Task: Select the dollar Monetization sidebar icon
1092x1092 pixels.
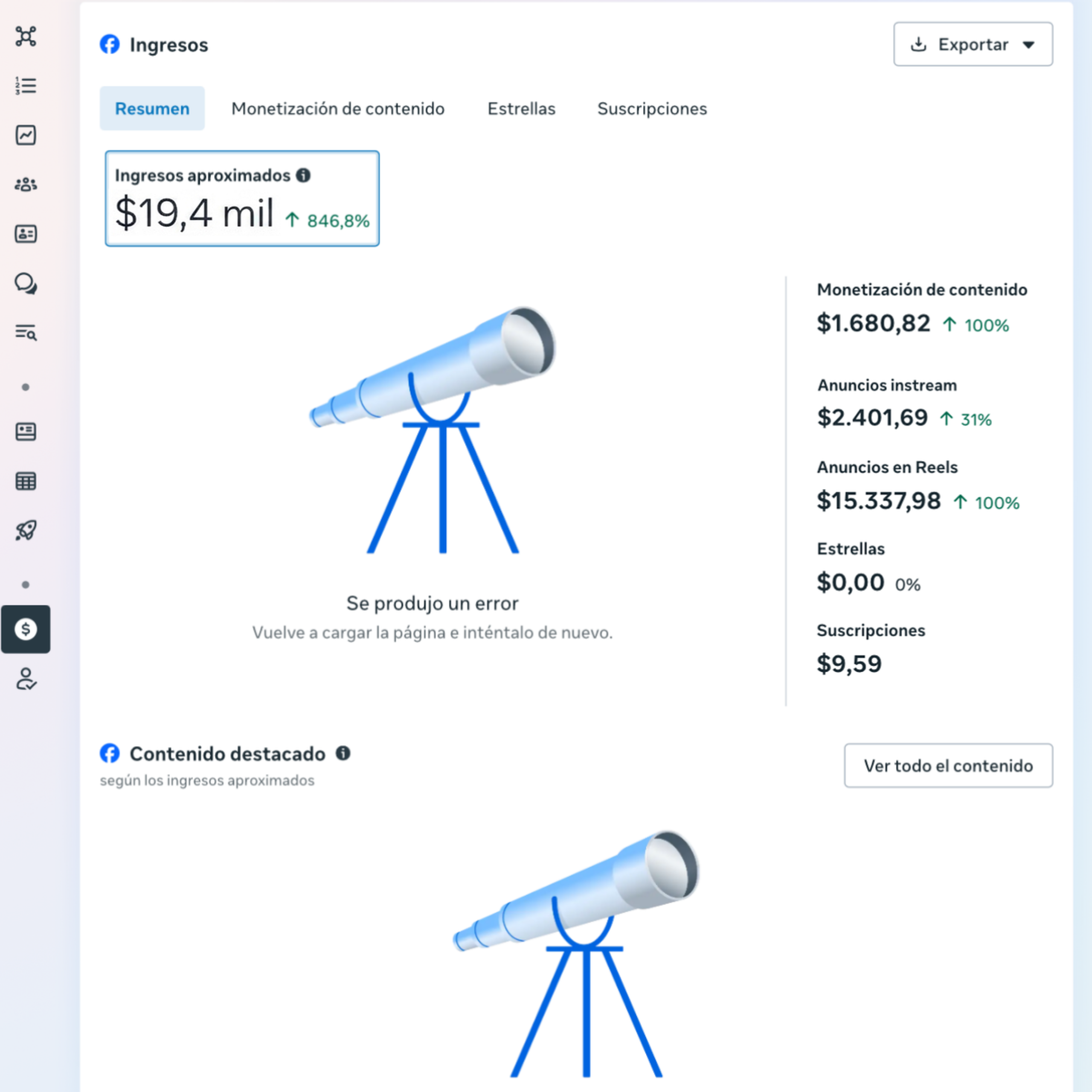Action: pyautogui.click(x=26, y=629)
